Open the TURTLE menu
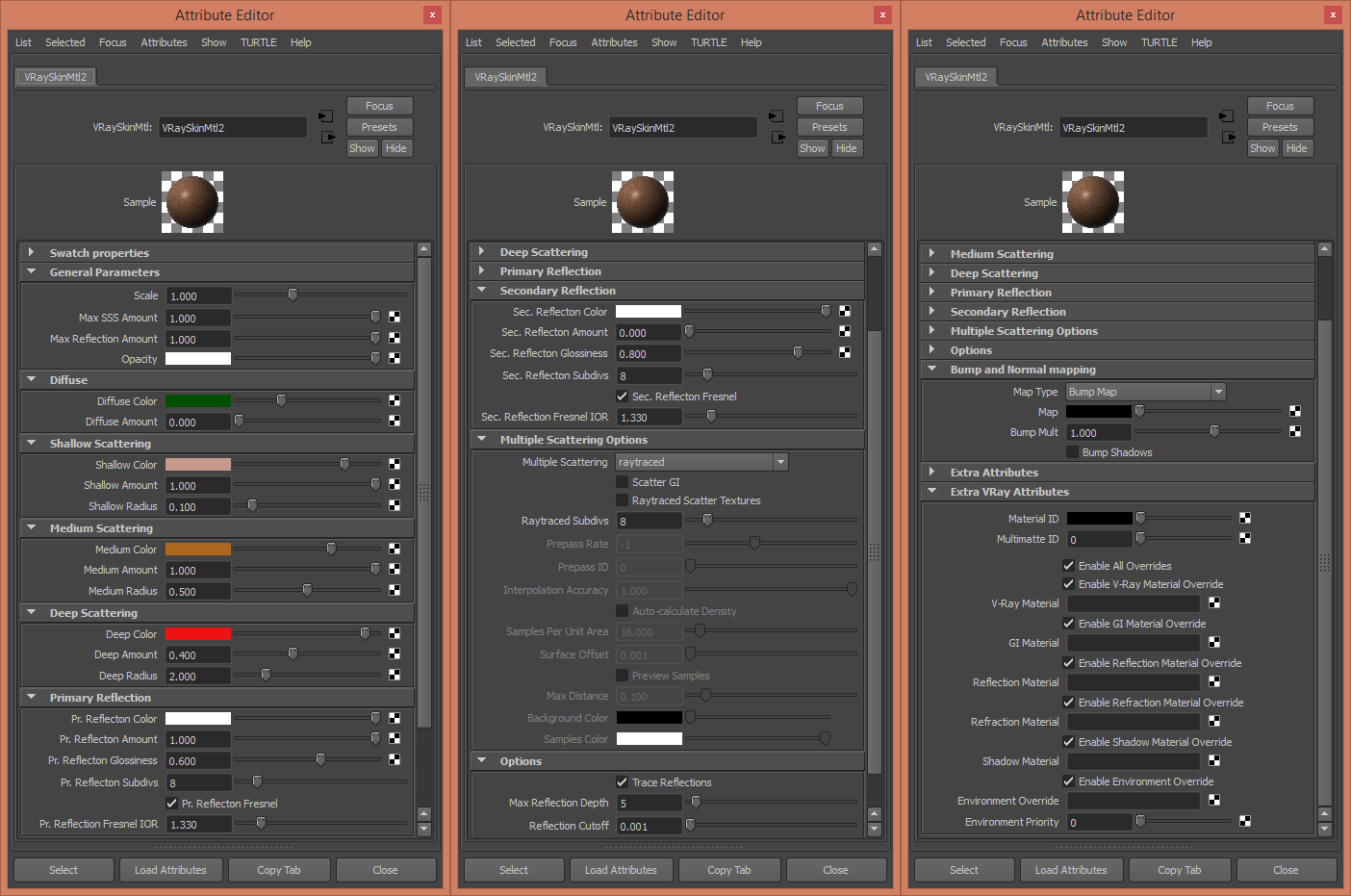The width and height of the screenshot is (1351, 896). pos(258,41)
